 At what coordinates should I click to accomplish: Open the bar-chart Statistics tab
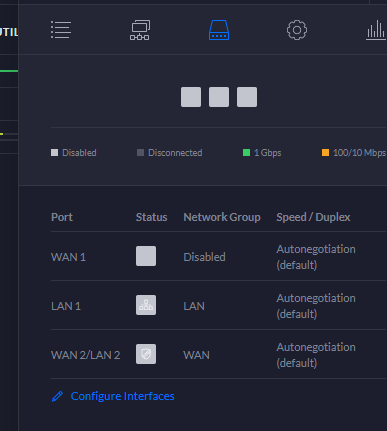click(x=376, y=30)
